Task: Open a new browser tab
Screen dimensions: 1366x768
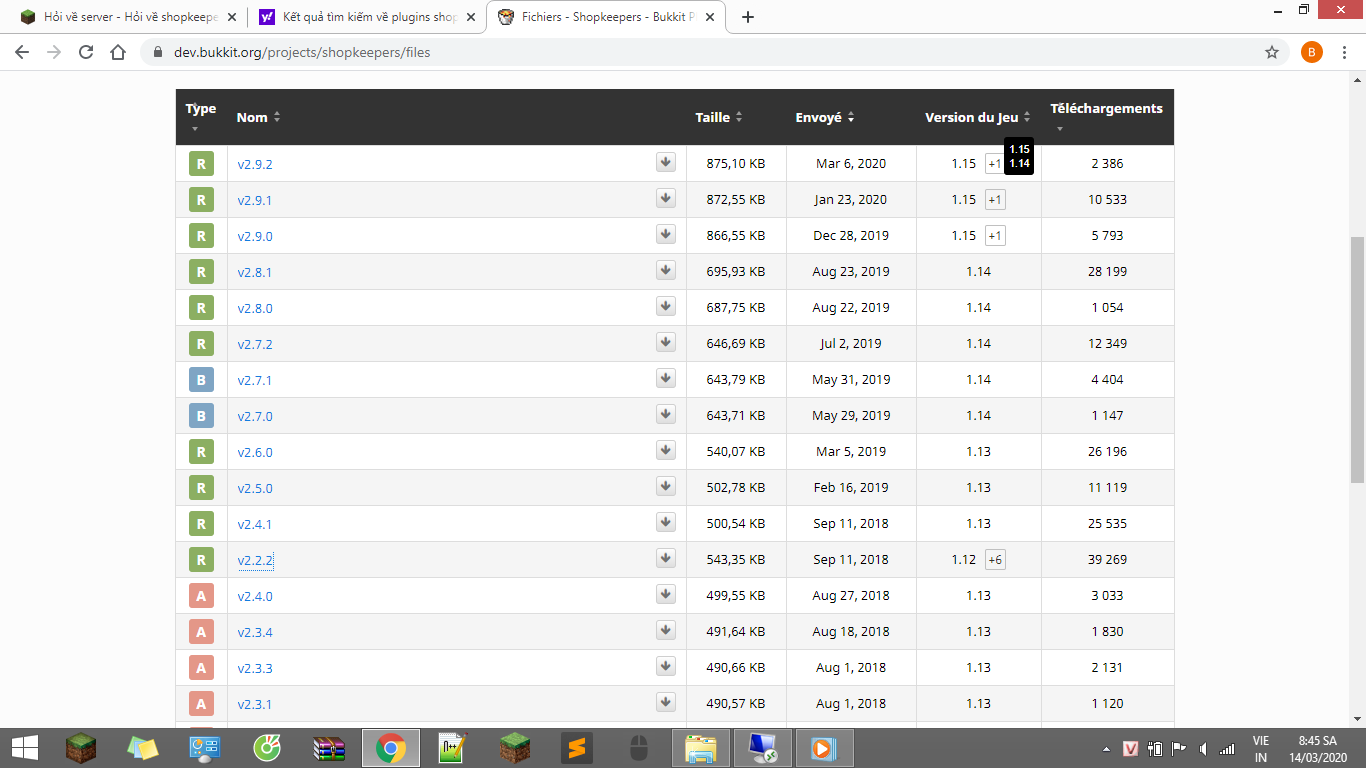Action: pyautogui.click(x=748, y=17)
